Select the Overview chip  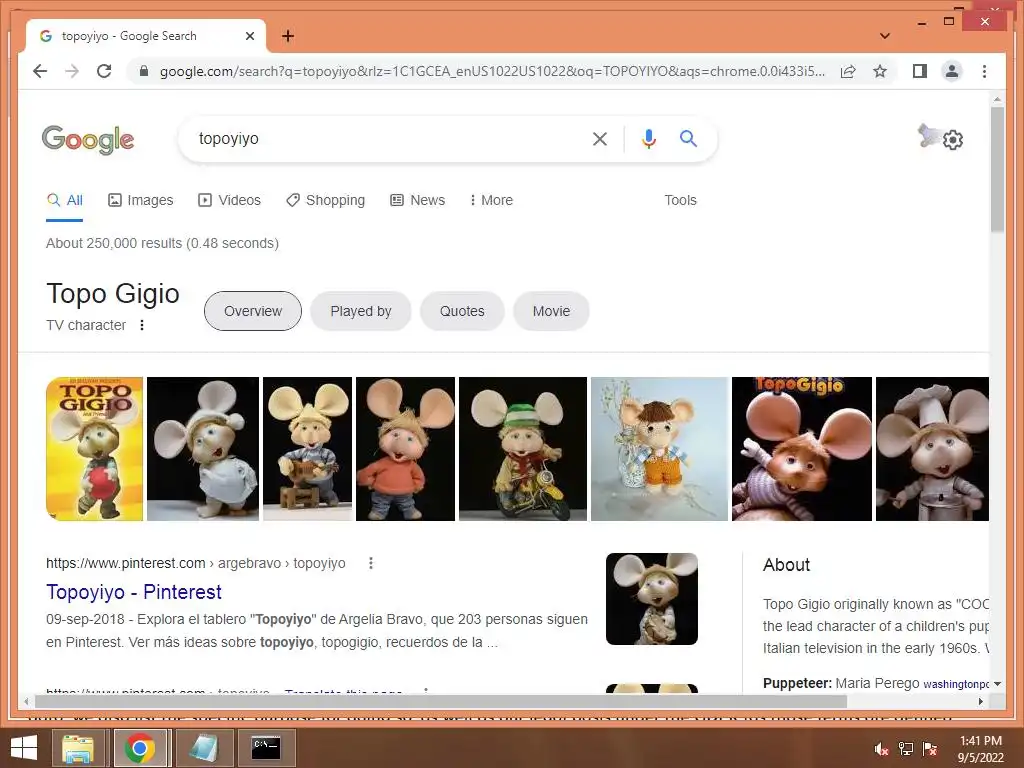point(253,311)
